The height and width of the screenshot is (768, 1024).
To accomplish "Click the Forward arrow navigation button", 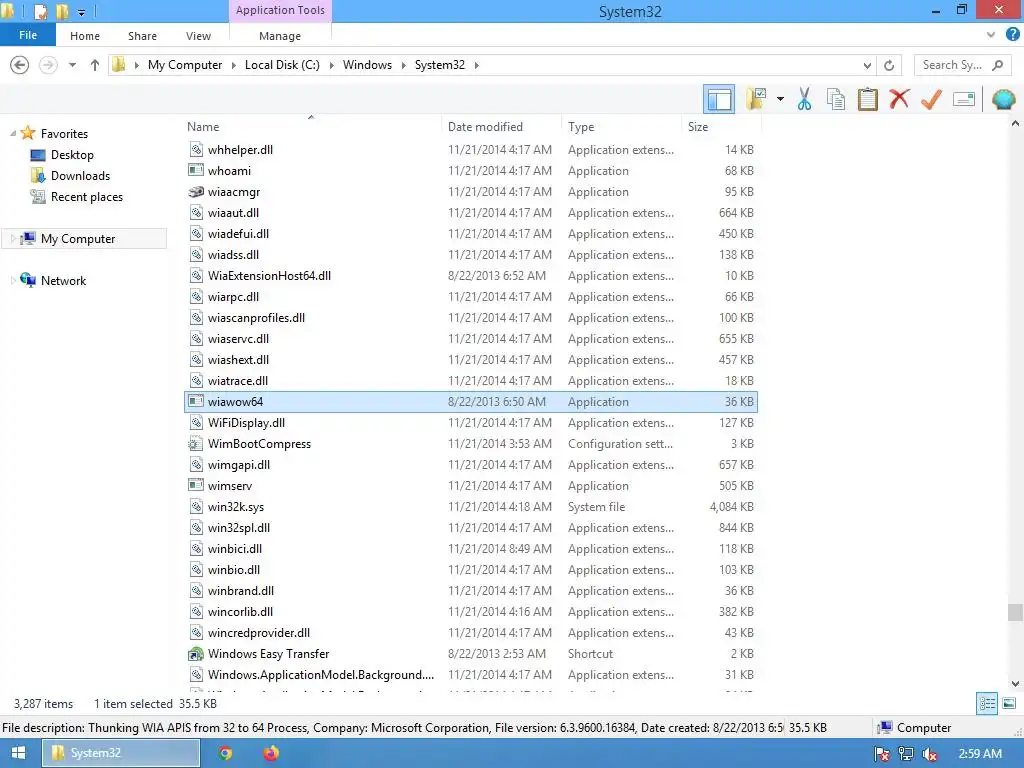I will pyautogui.click(x=48, y=65).
